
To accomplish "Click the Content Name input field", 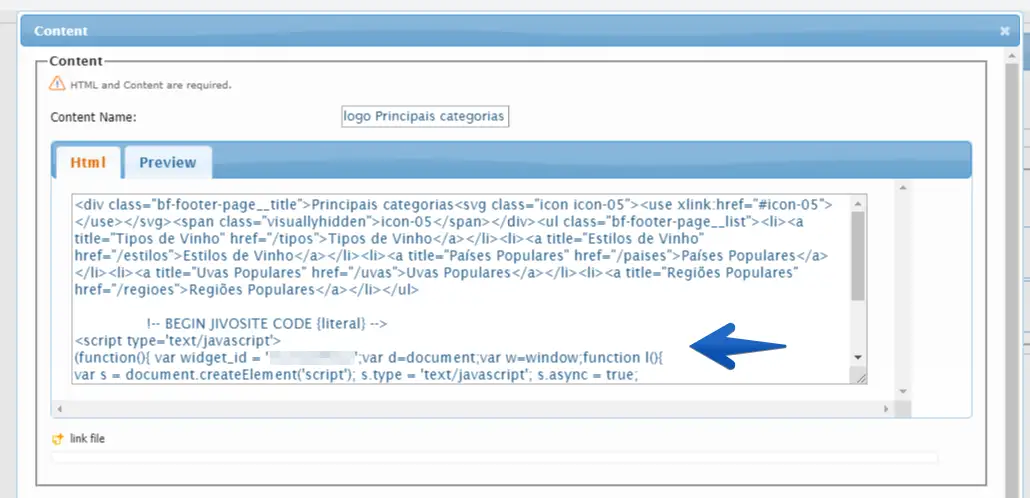I will tap(425, 116).
